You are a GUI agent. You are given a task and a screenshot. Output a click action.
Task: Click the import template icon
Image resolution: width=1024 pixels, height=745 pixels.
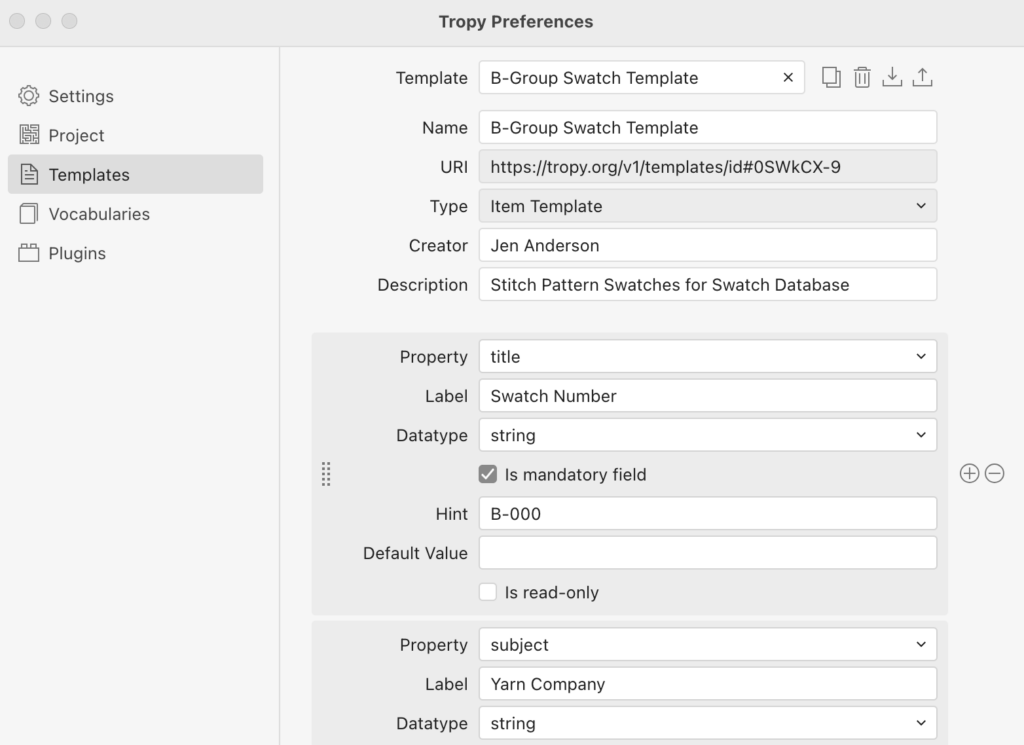(892, 78)
